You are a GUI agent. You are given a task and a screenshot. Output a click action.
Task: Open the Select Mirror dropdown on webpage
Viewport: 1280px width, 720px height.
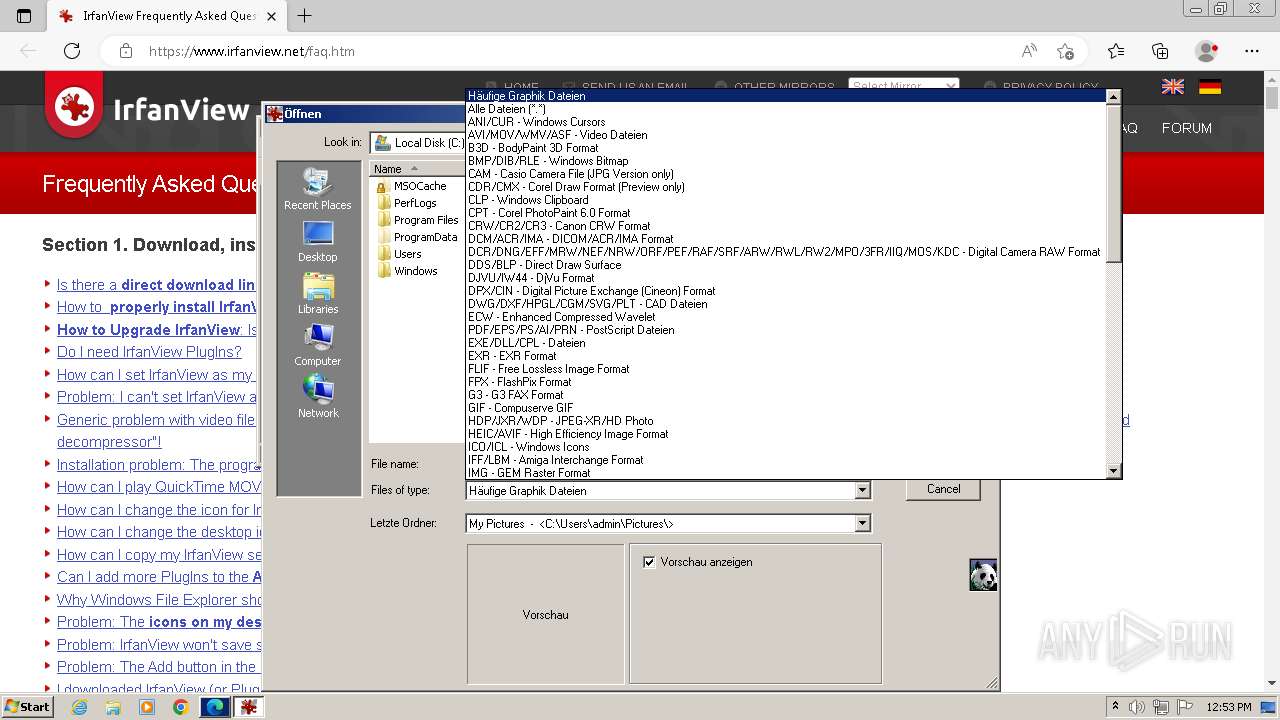click(x=903, y=86)
